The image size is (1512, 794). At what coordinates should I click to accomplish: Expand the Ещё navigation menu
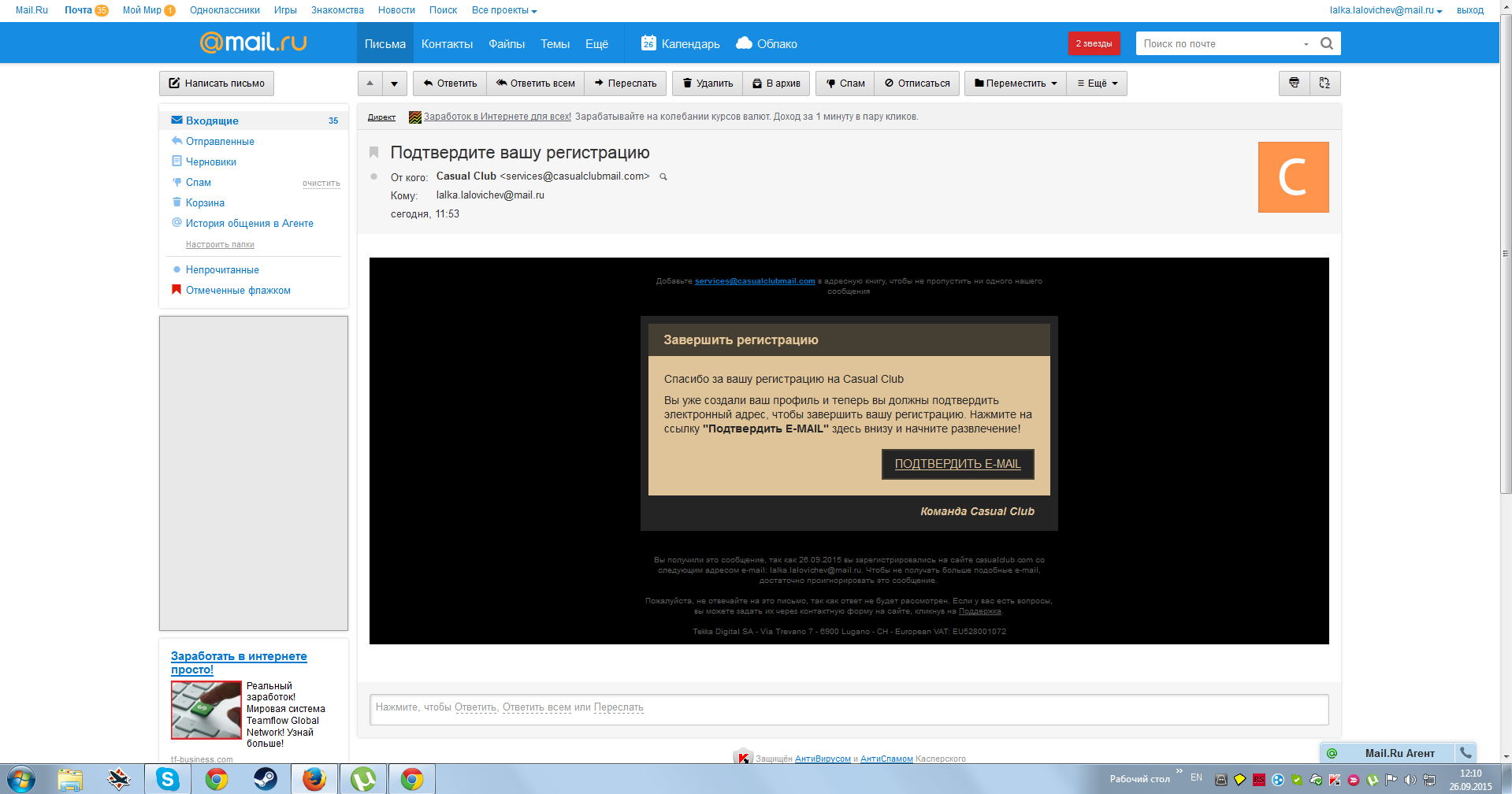(596, 44)
